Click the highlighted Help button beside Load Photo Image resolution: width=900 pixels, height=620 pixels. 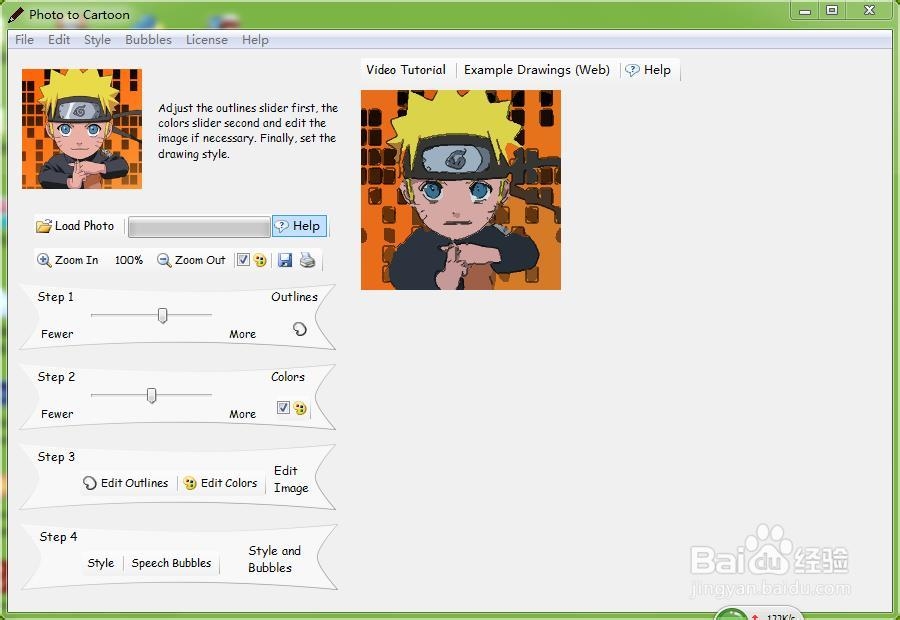pos(299,226)
